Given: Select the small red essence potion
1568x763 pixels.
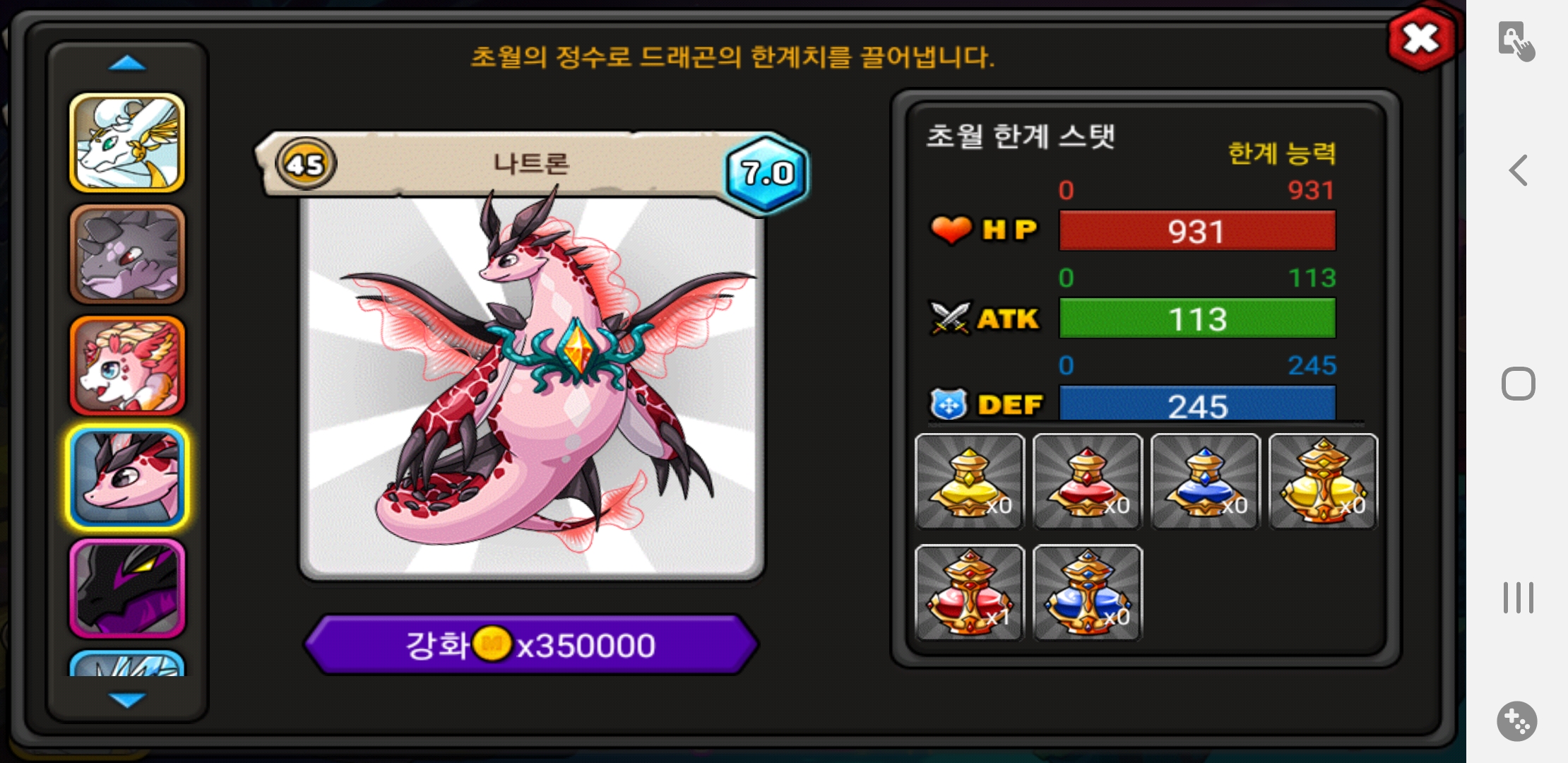Looking at the screenshot, I should (1087, 481).
